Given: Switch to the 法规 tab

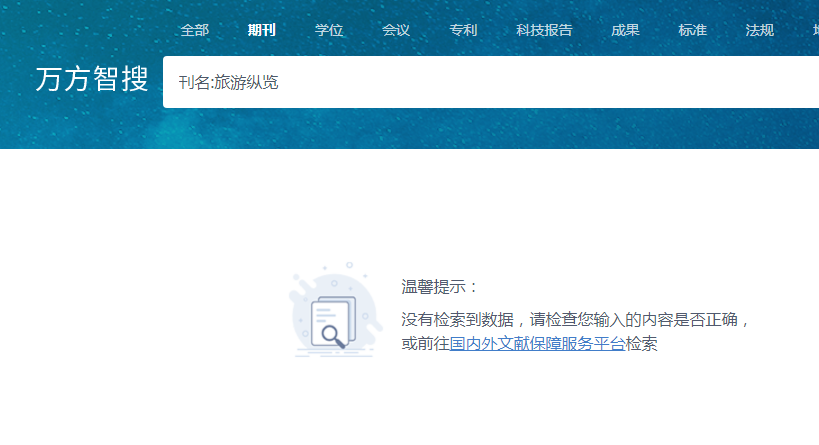Looking at the screenshot, I should coord(759,30).
